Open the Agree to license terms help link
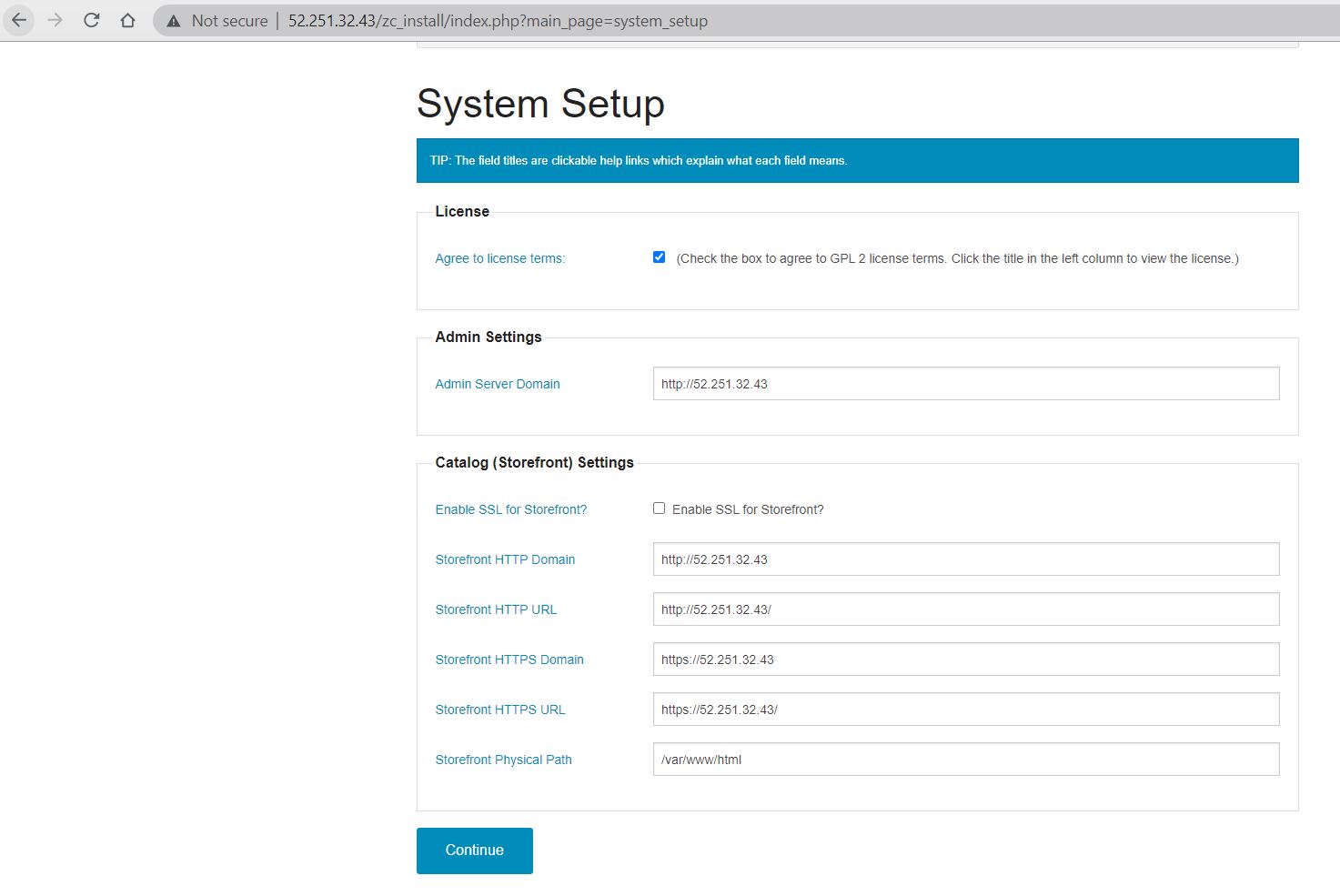The width and height of the screenshot is (1340, 896). click(499, 258)
